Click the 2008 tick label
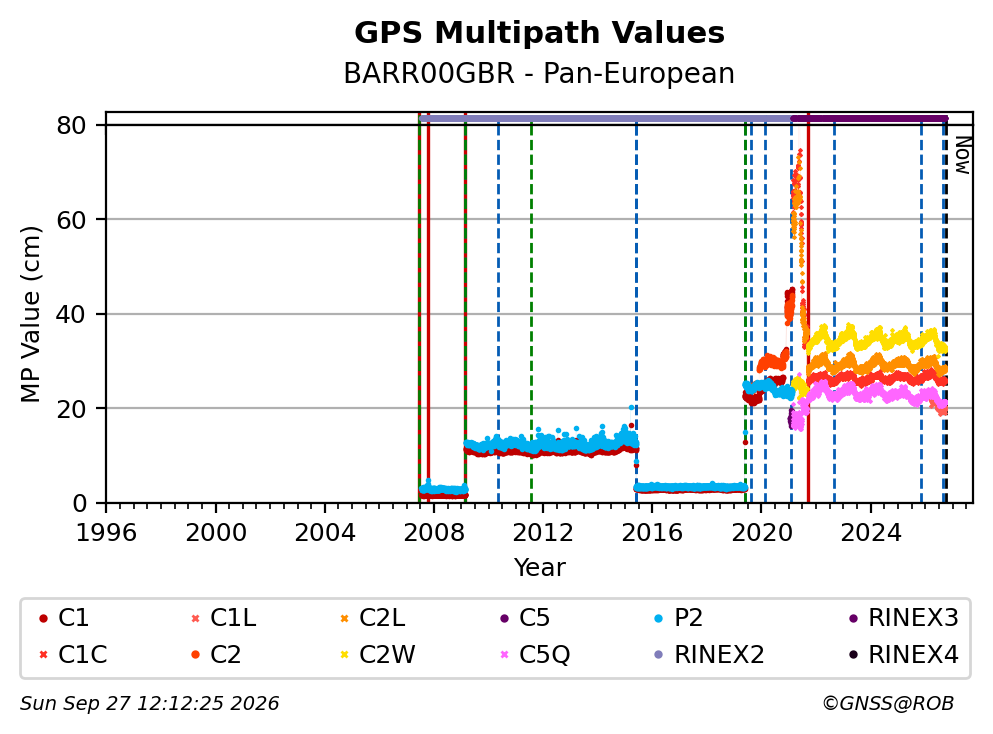Image resolution: width=993 pixels, height=734 pixels. 434,533
